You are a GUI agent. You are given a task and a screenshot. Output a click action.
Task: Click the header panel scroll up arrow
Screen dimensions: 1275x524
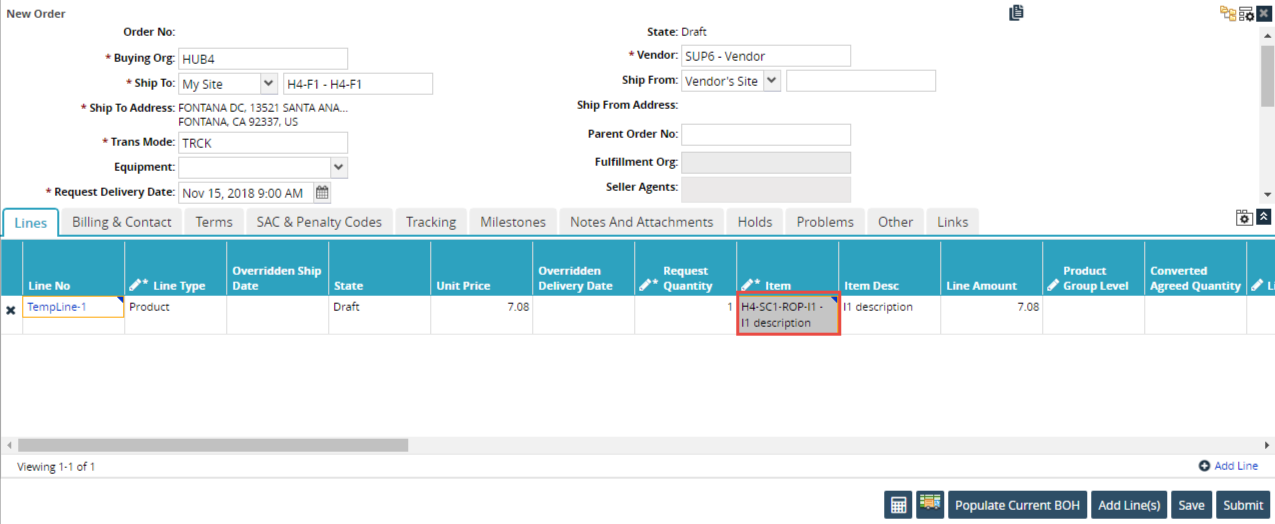click(1267, 38)
